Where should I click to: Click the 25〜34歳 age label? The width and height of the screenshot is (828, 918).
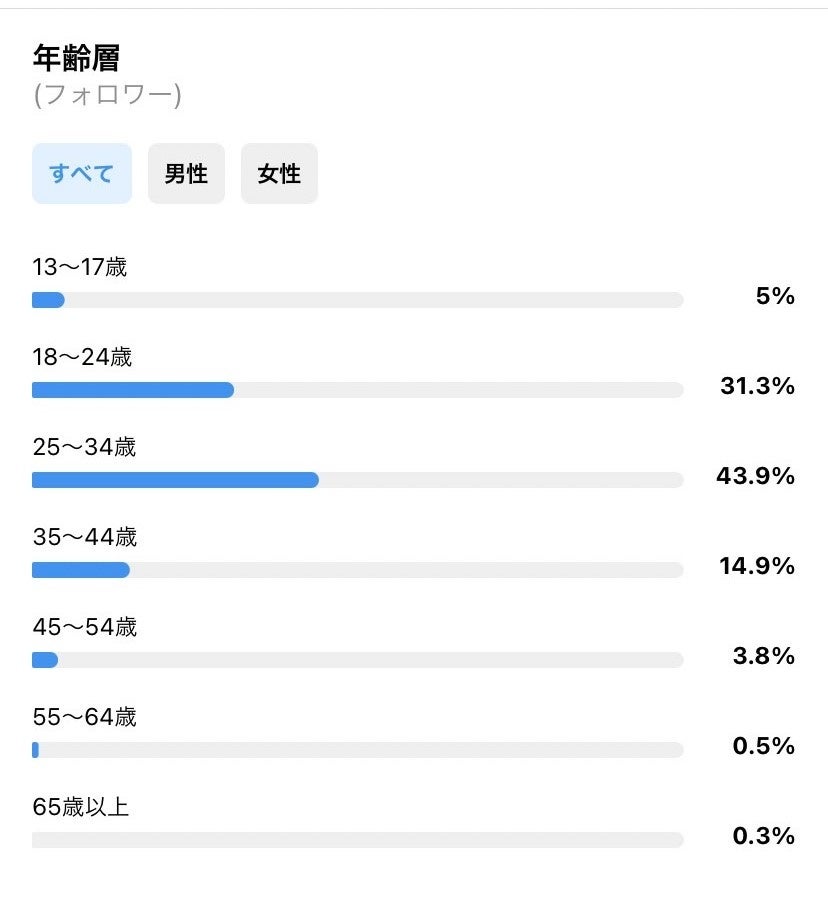pos(84,447)
